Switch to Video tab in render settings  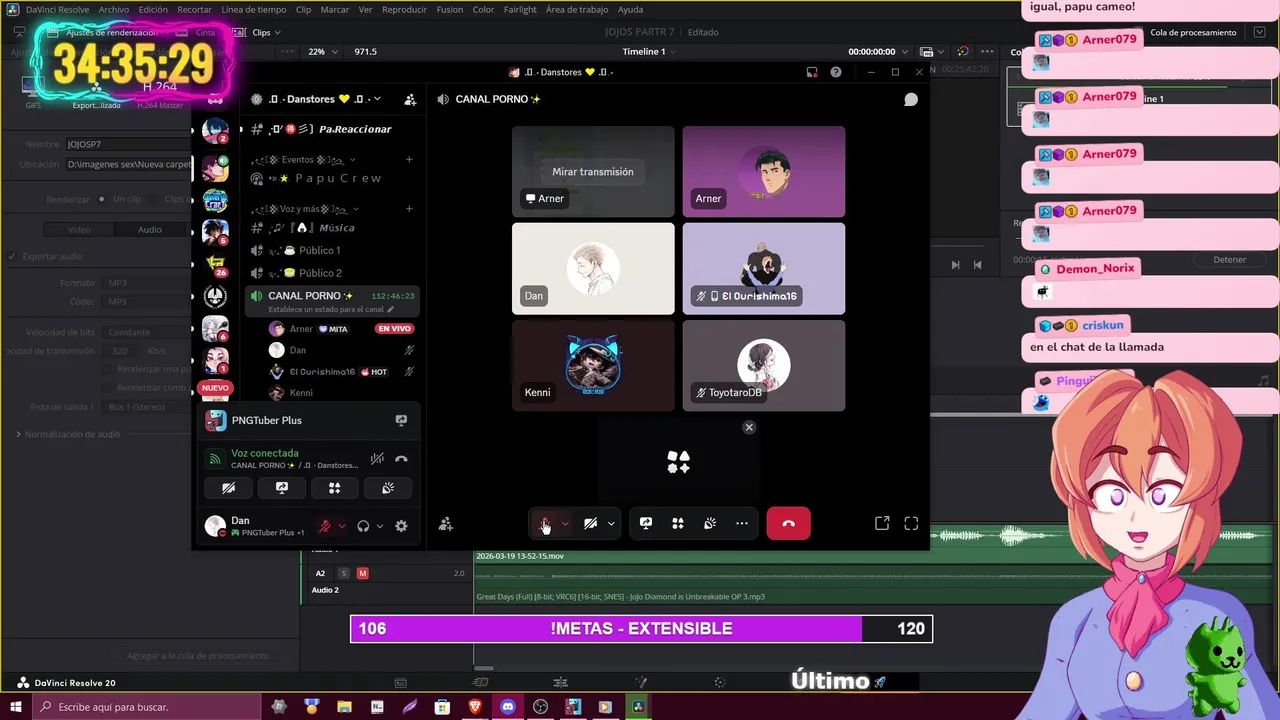(79, 230)
